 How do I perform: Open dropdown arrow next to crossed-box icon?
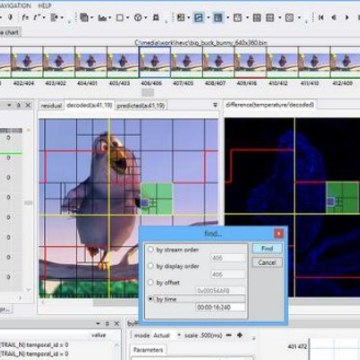(x=299, y=18)
